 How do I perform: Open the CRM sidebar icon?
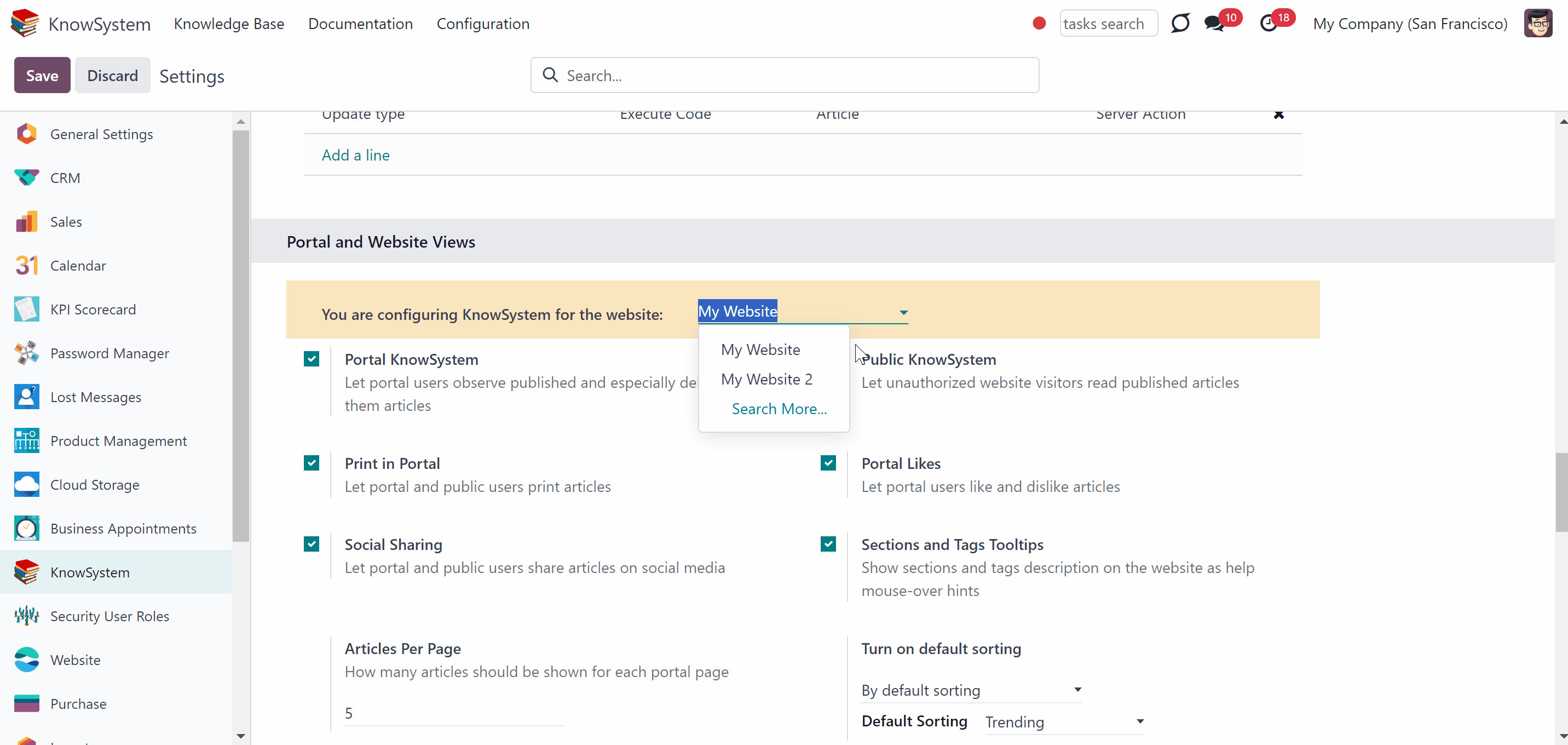point(27,178)
